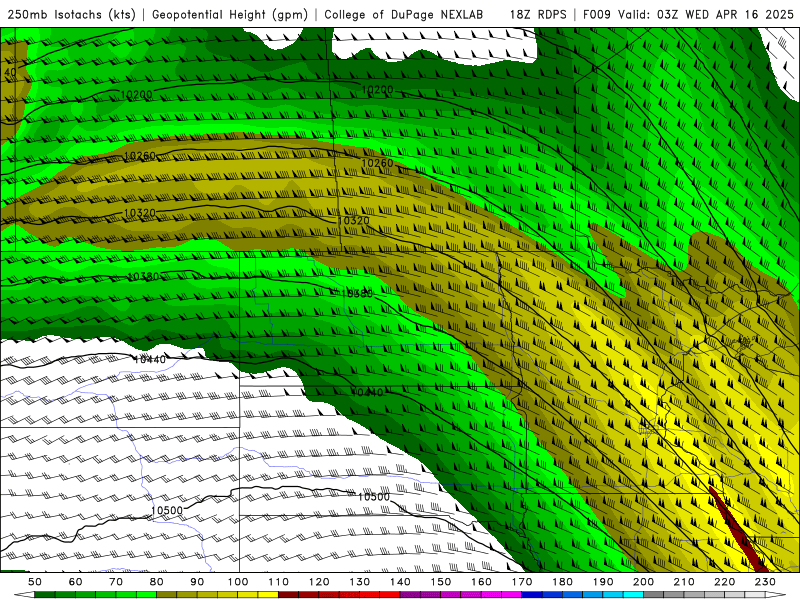
Task: Select the easternmost 10260 contour label
Action: coord(378,163)
